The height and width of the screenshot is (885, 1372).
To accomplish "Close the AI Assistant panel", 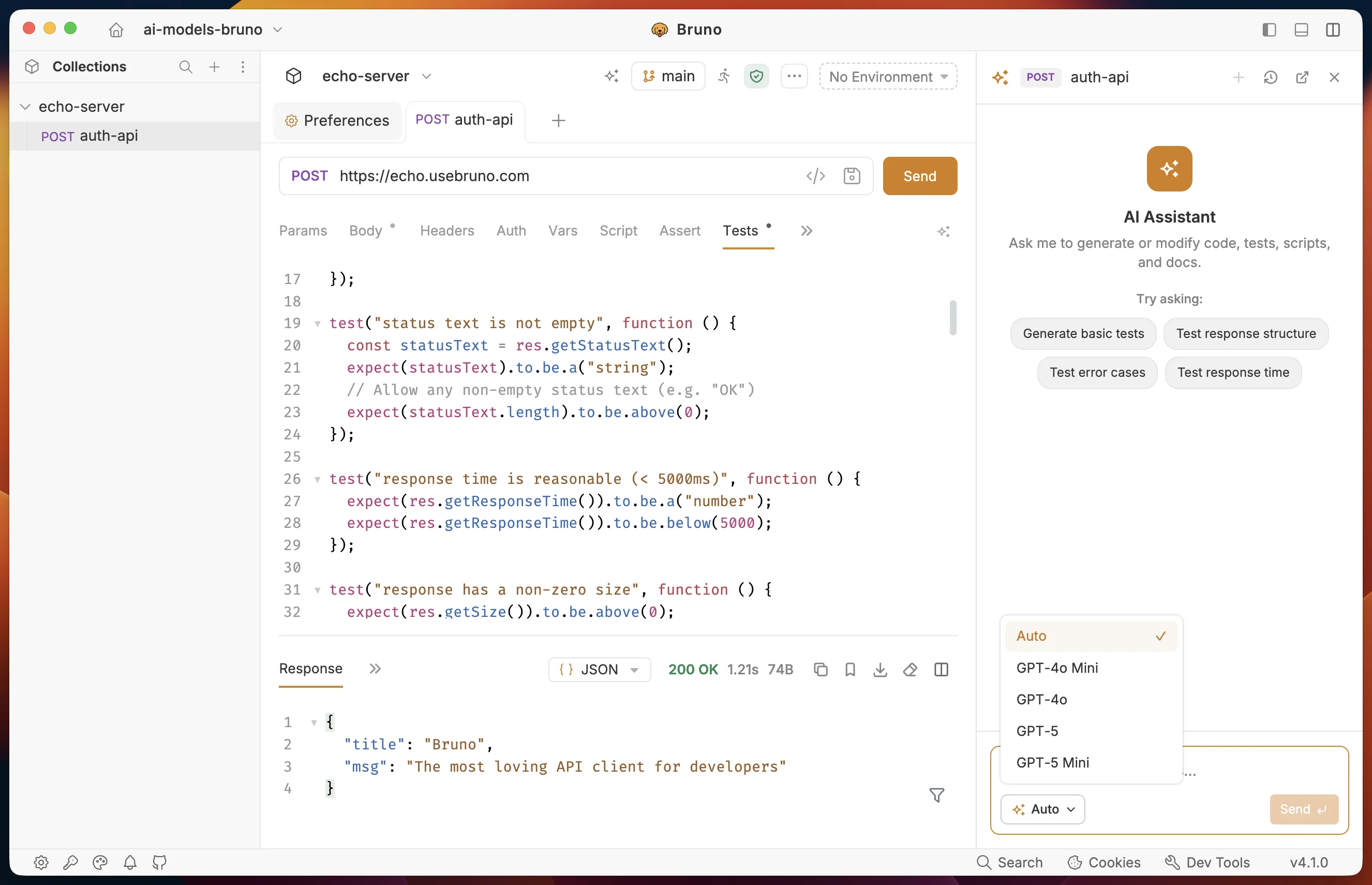I will point(1334,77).
